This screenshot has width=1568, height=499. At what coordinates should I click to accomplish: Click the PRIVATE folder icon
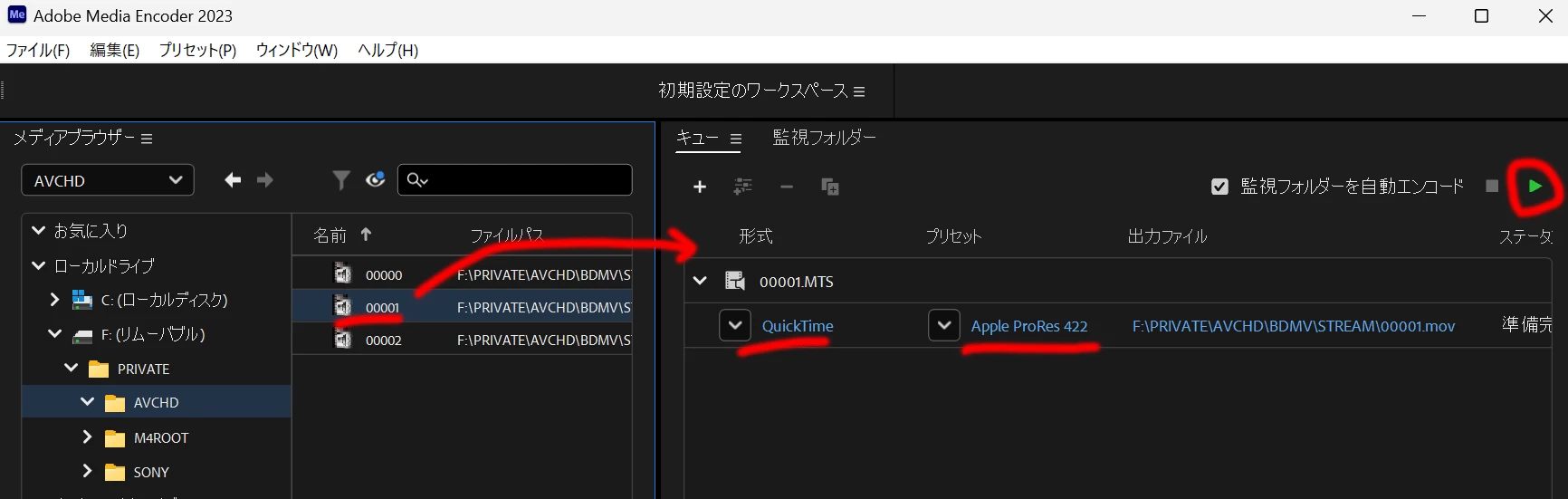point(99,369)
